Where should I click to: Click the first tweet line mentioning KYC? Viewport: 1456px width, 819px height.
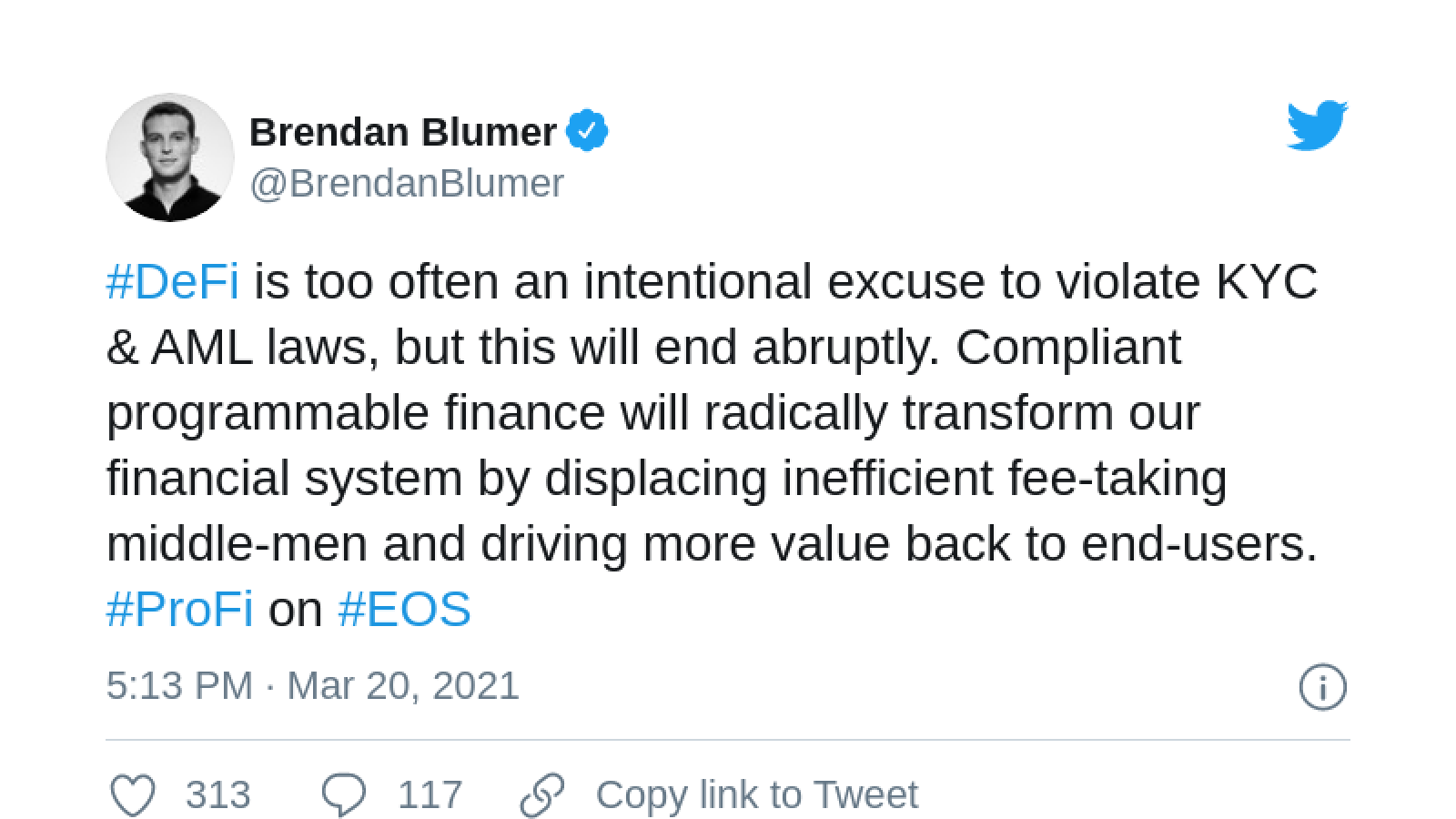pos(712,281)
